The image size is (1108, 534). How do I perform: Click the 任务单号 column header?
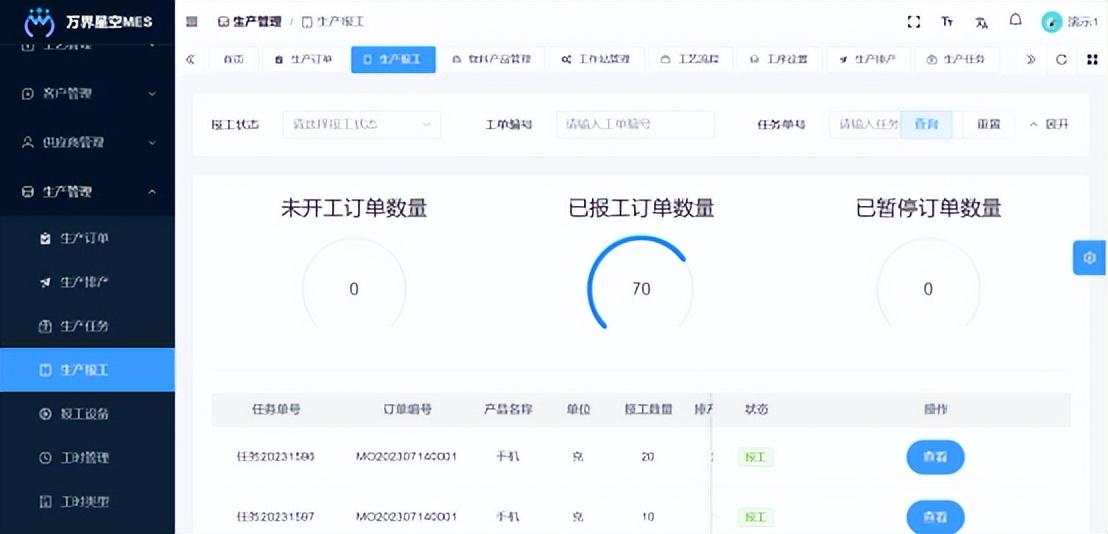276,409
